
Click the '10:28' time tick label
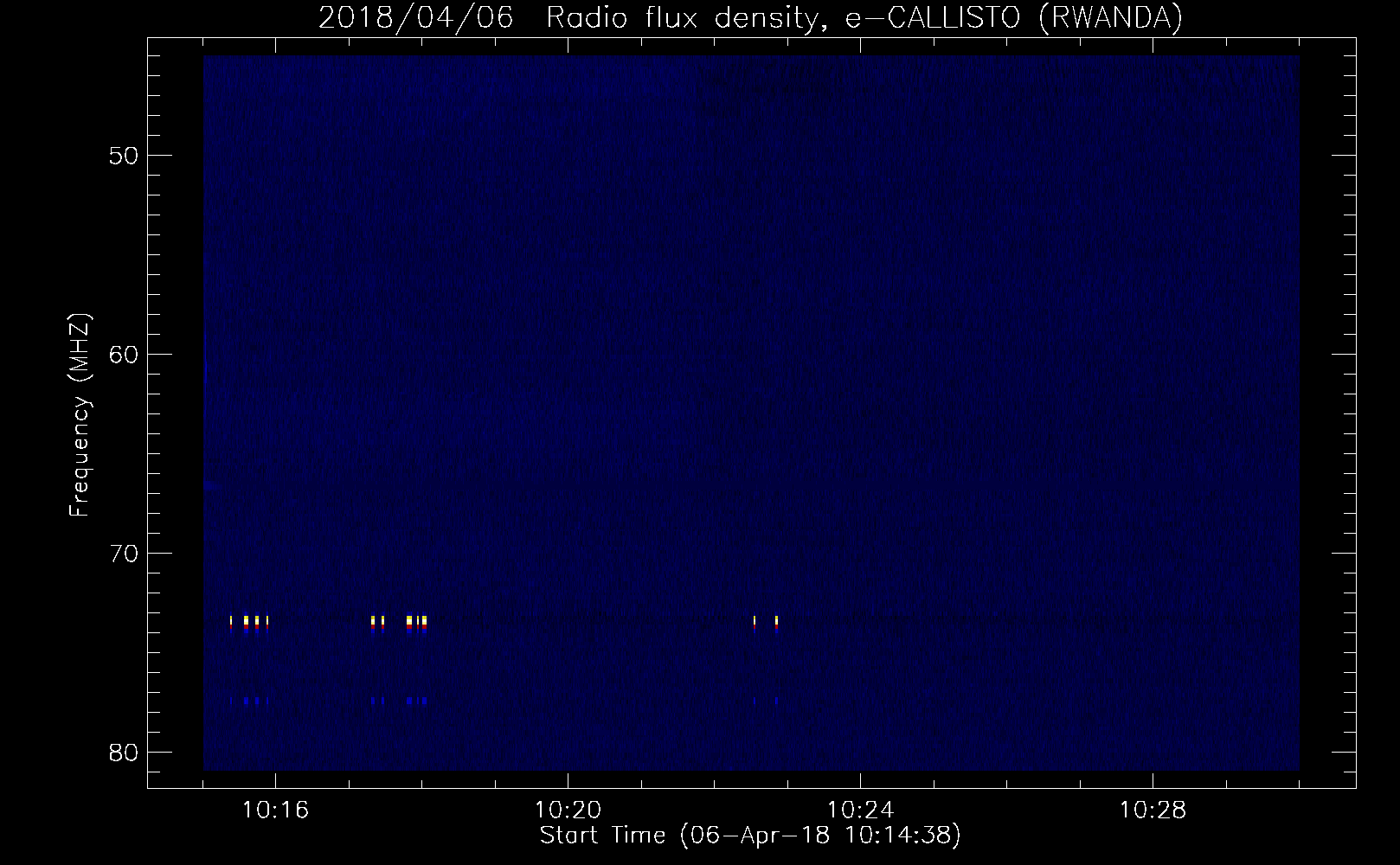click(x=1153, y=811)
